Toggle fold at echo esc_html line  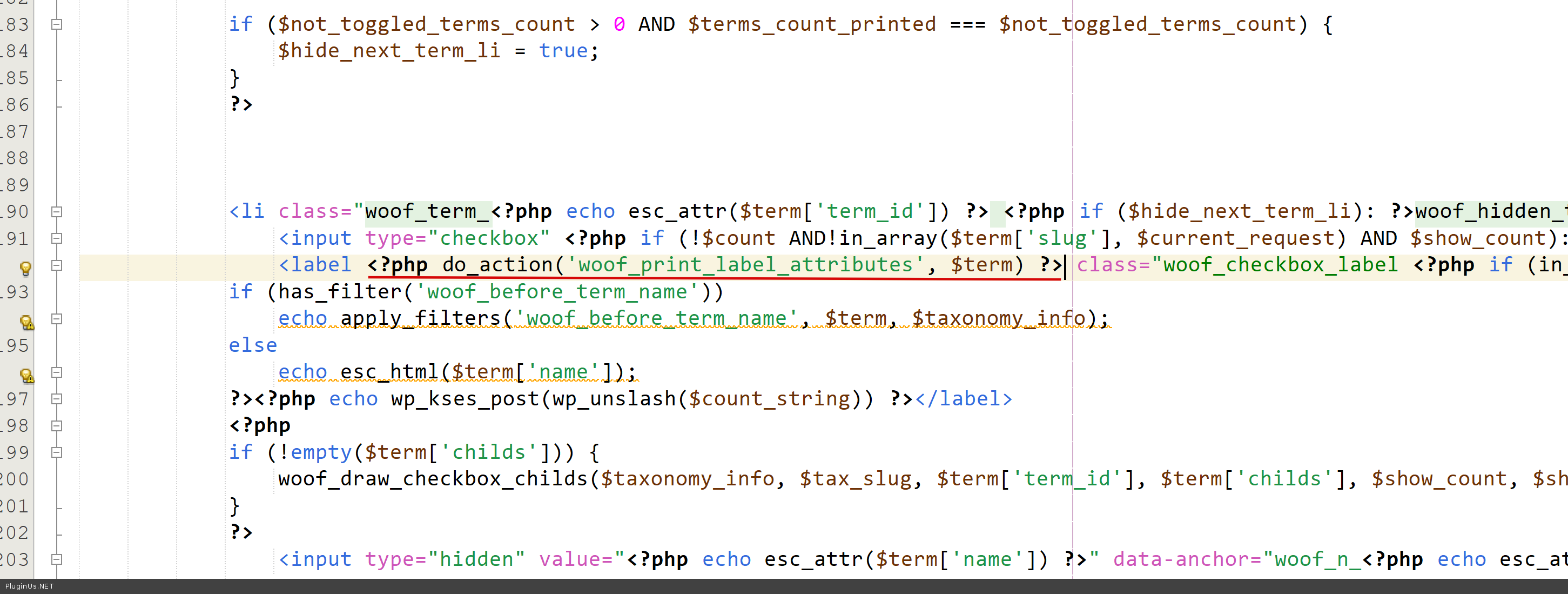point(57,372)
